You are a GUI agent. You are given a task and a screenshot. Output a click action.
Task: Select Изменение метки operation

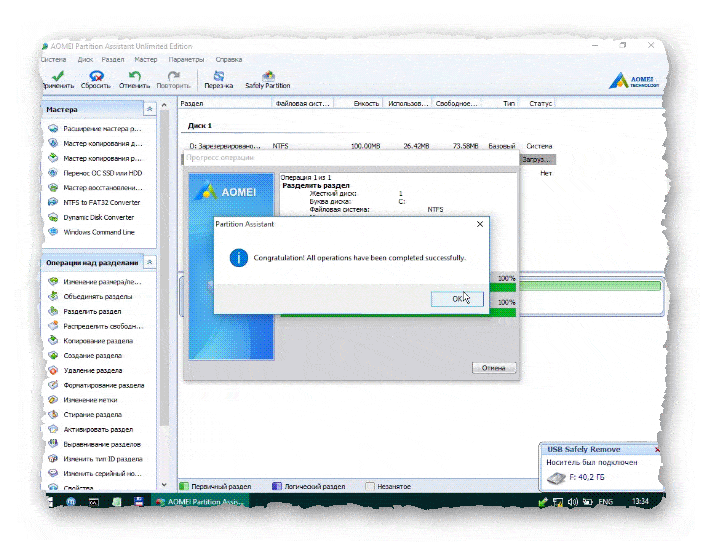coord(83,400)
